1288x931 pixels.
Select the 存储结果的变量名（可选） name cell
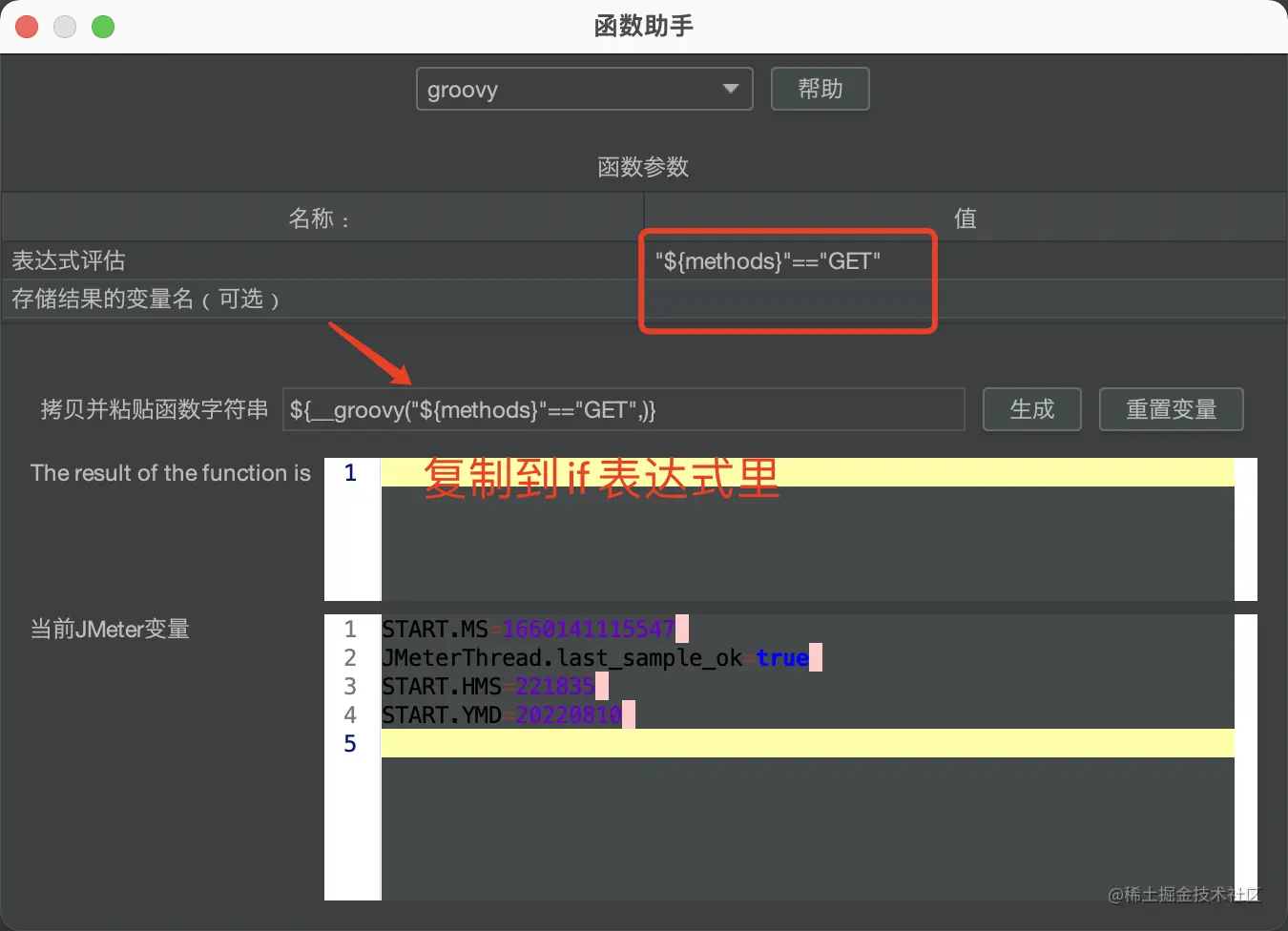322,299
